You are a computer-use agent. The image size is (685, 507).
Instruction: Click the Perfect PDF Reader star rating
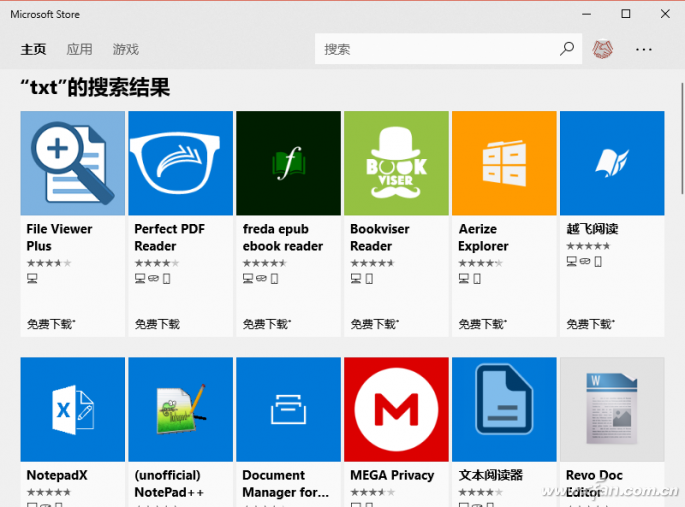[x=157, y=263]
